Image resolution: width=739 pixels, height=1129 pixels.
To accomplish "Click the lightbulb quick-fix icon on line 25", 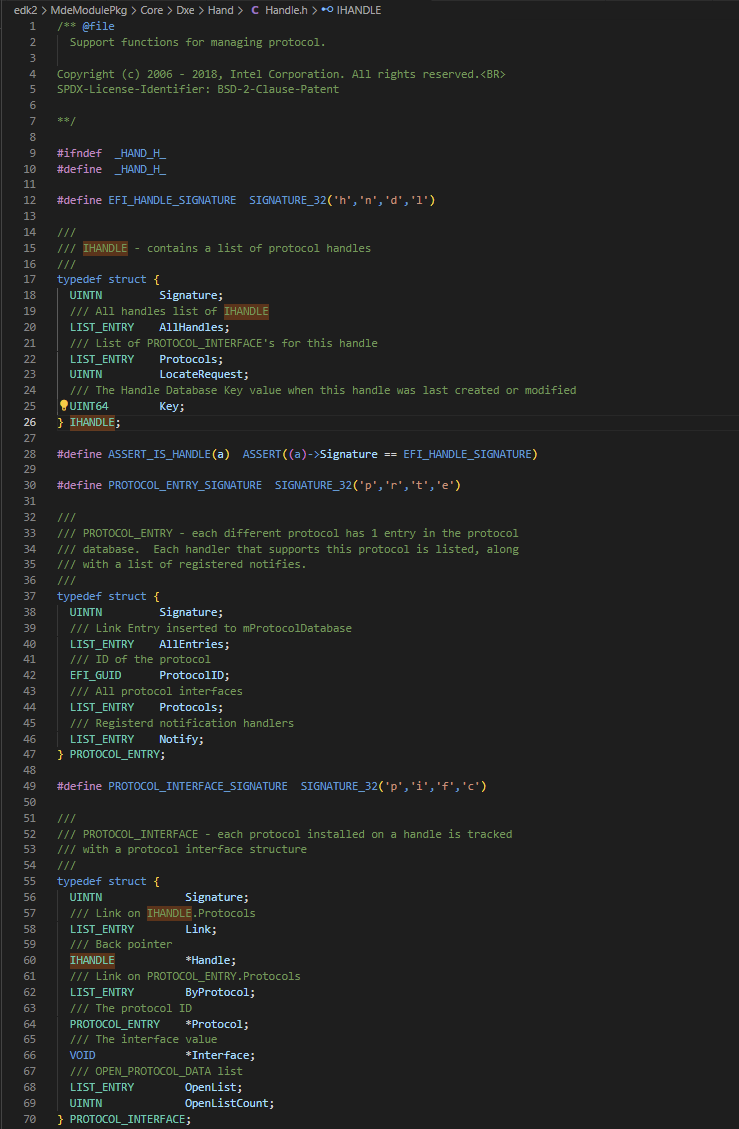I will [63, 406].
